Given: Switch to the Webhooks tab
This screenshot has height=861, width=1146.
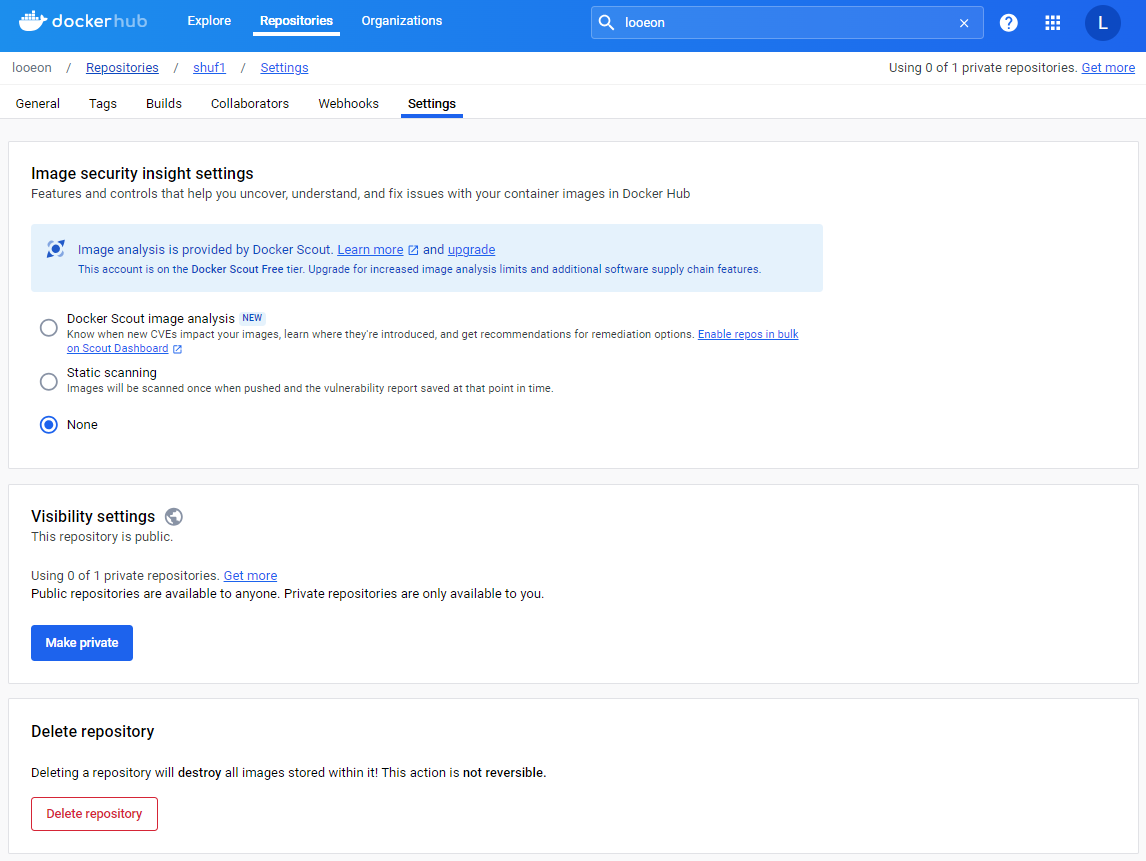Looking at the screenshot, I should (349, 104).
